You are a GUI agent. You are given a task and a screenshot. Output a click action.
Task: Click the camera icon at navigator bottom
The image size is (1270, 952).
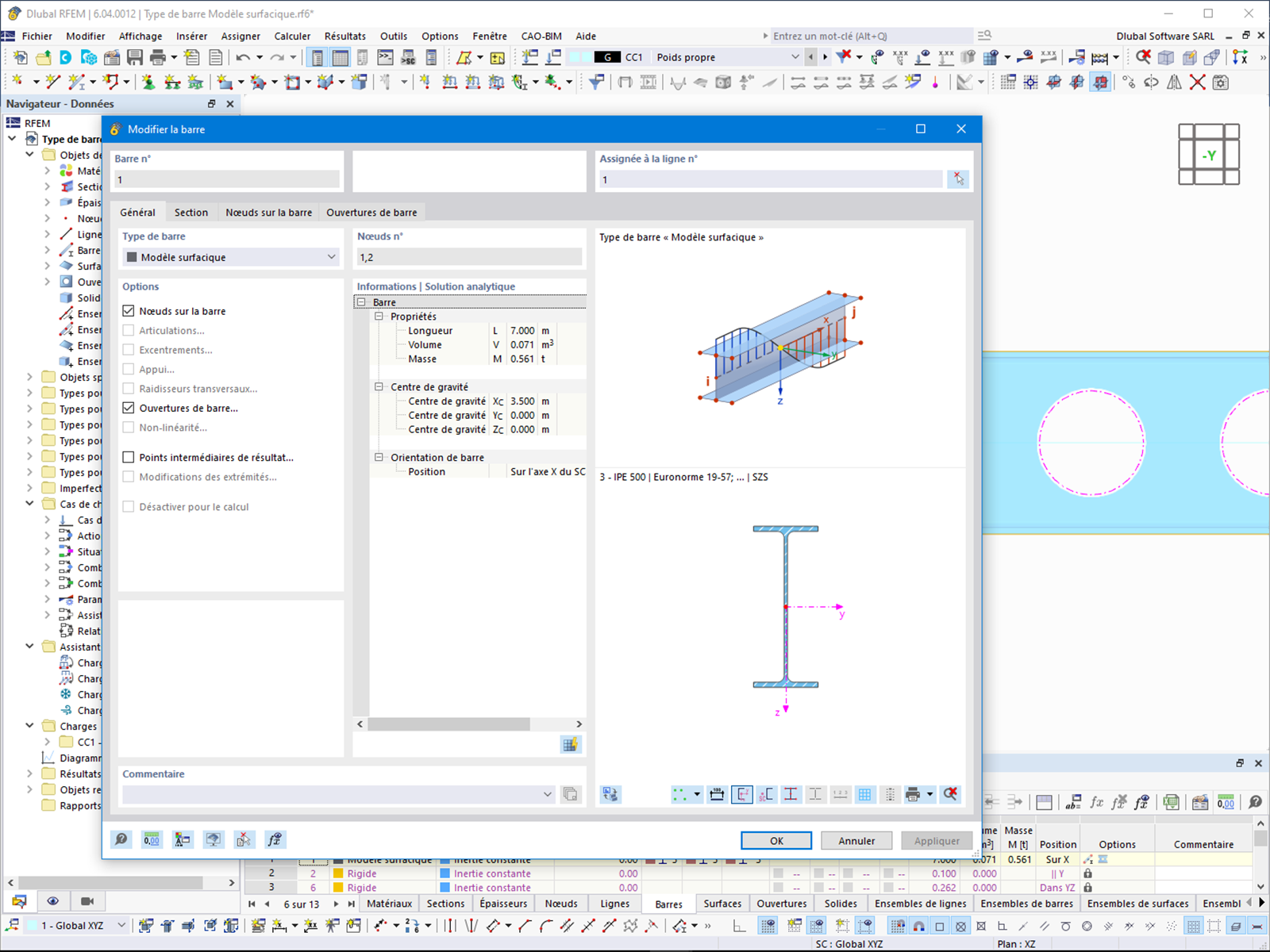(x=87, y=901)
